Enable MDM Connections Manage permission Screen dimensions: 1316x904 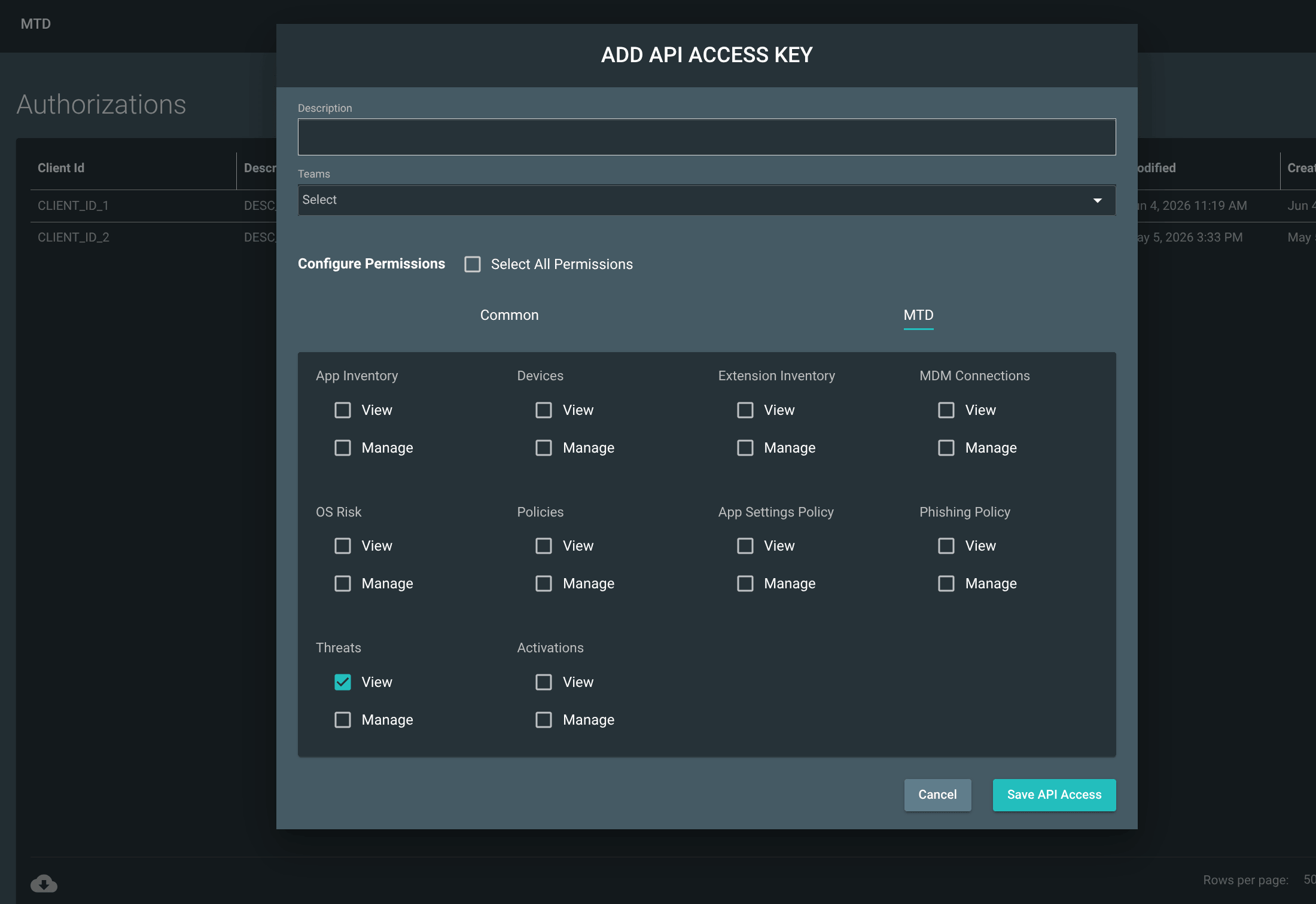946,448
